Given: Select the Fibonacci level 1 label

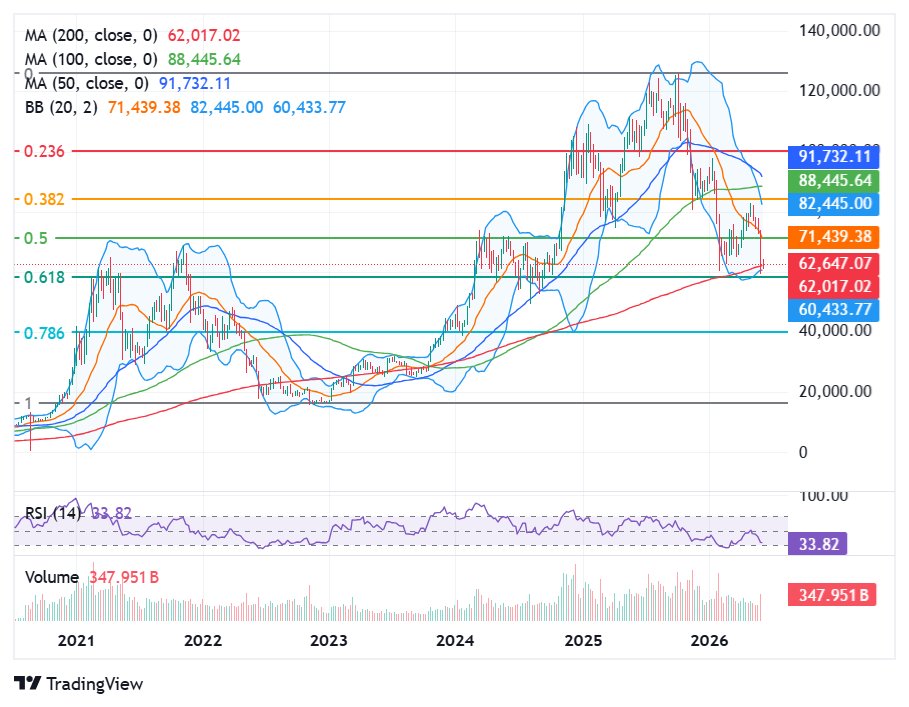Looking at the screenshot, I should [28, 402].
